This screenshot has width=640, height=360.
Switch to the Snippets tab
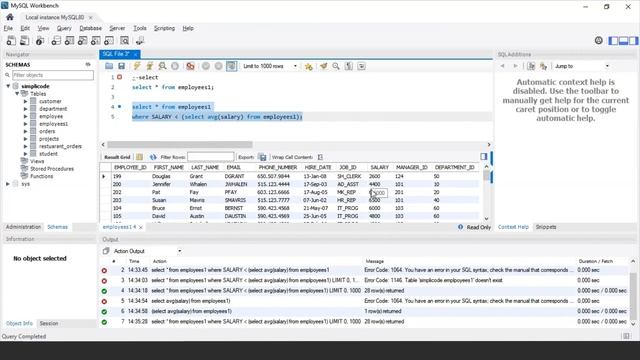[546, 227]
